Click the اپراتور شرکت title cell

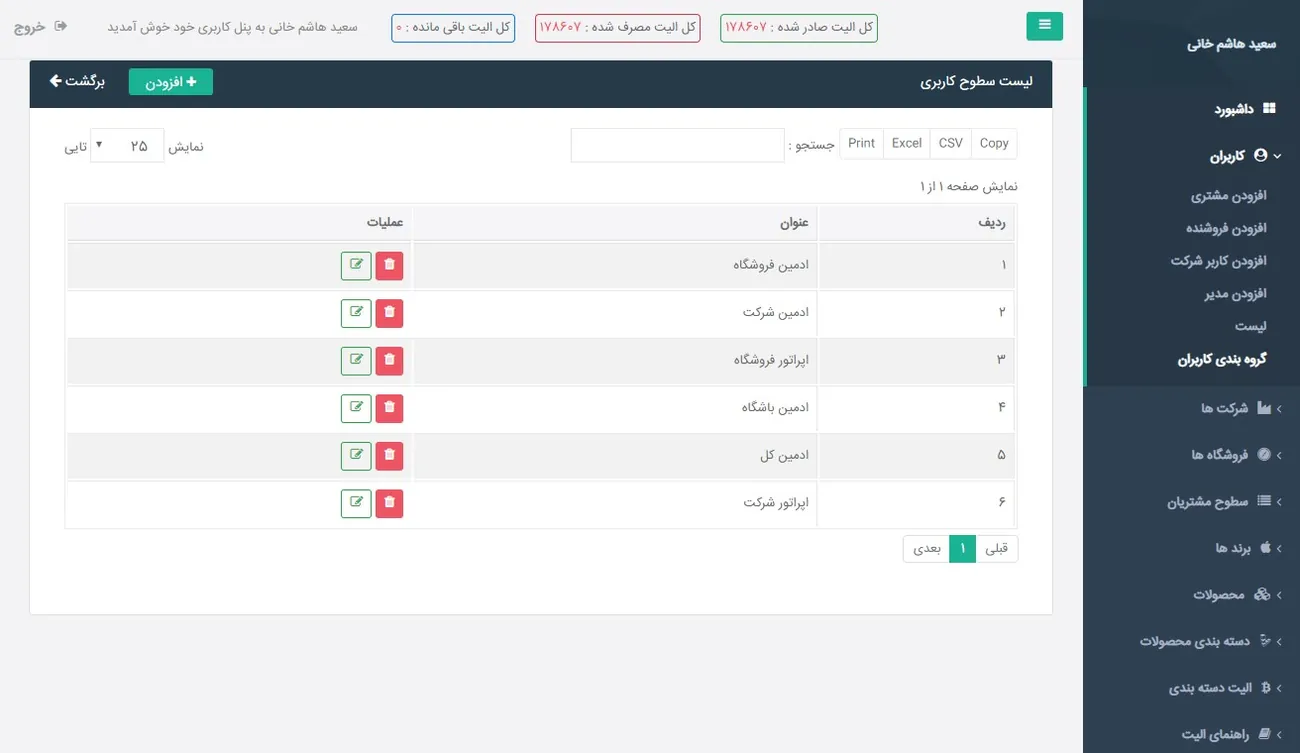615,503
